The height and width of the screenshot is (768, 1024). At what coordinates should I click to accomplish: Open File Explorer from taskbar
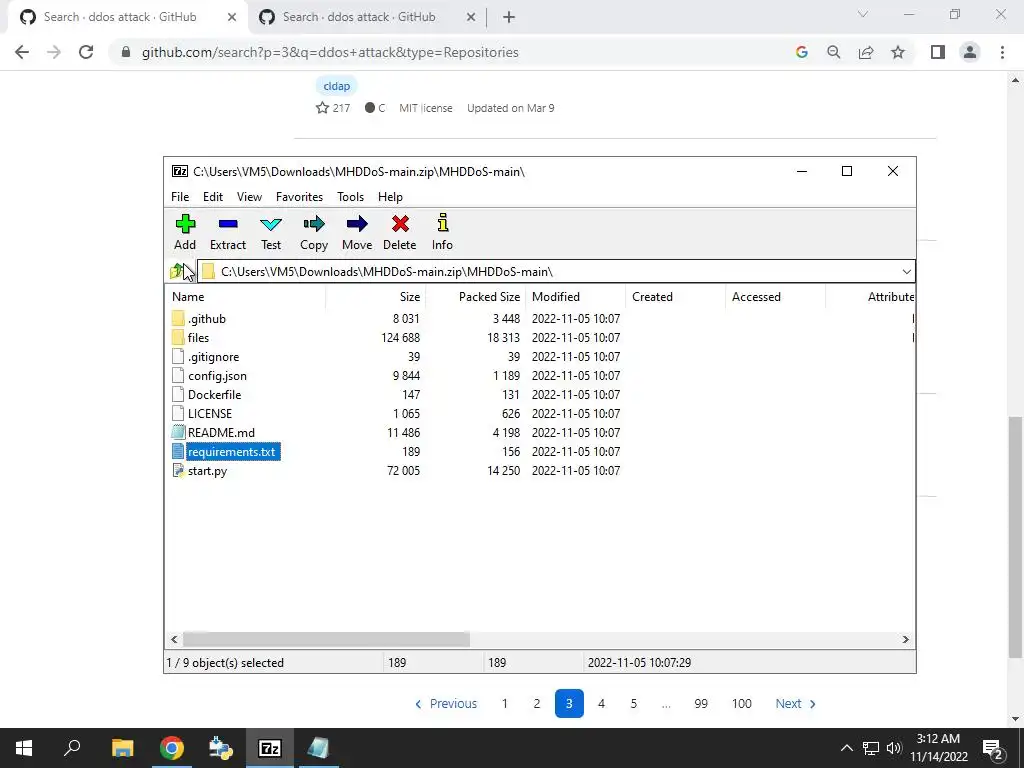click(122, 748)
